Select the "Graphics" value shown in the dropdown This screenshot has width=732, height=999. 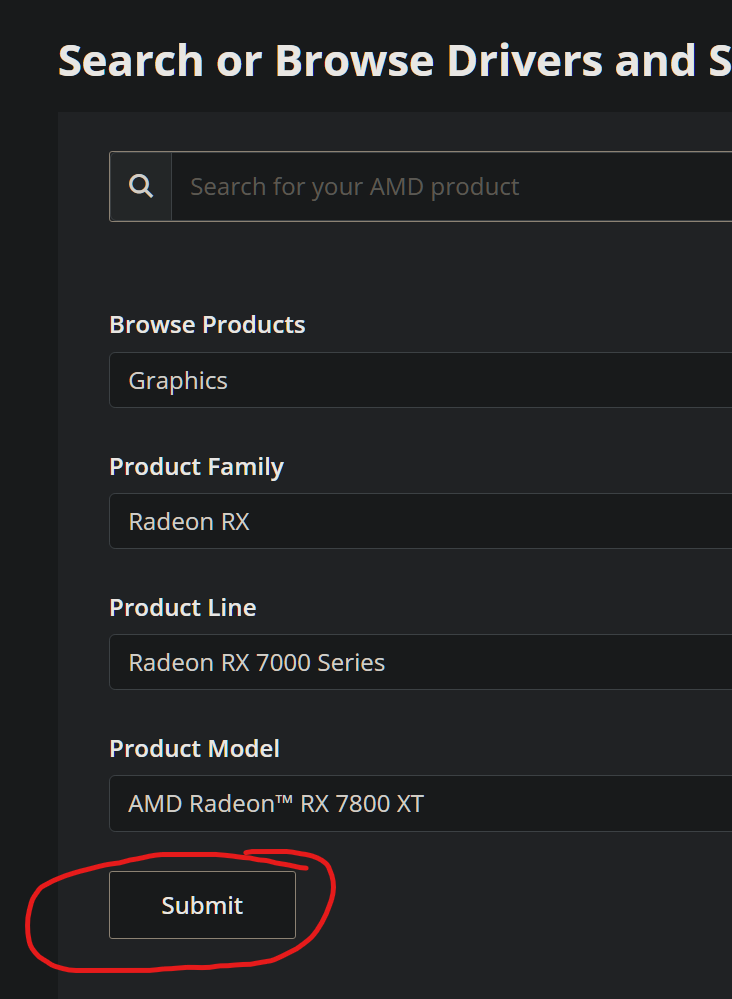point(178,381)
